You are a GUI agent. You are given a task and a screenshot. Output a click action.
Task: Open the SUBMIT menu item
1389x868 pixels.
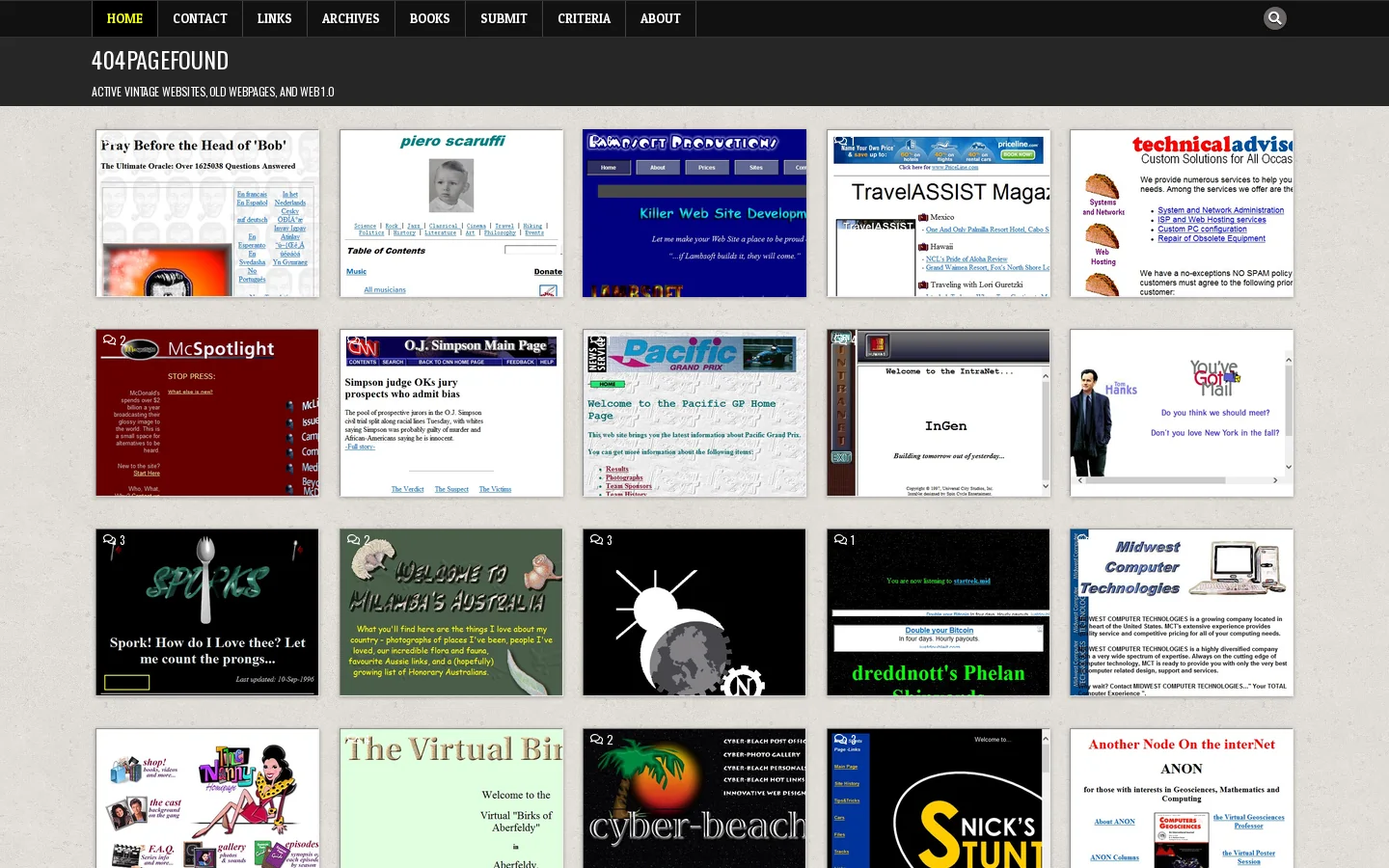[x=504, y=18]
